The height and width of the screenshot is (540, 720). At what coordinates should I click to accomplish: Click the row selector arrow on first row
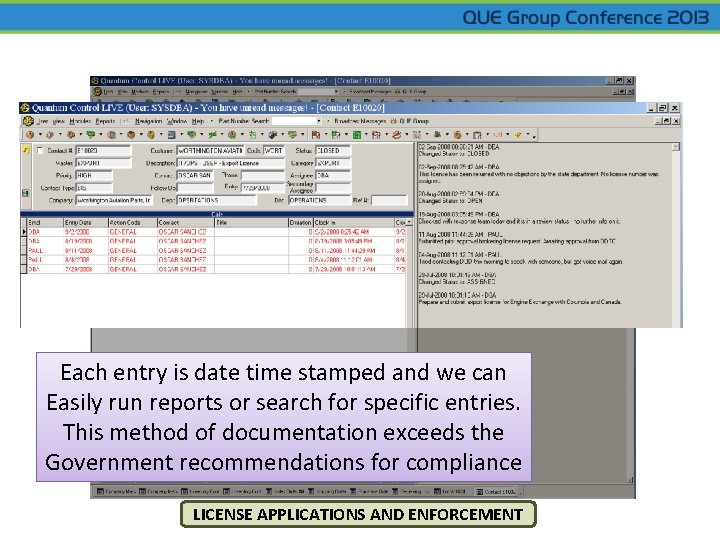(24, 232)
